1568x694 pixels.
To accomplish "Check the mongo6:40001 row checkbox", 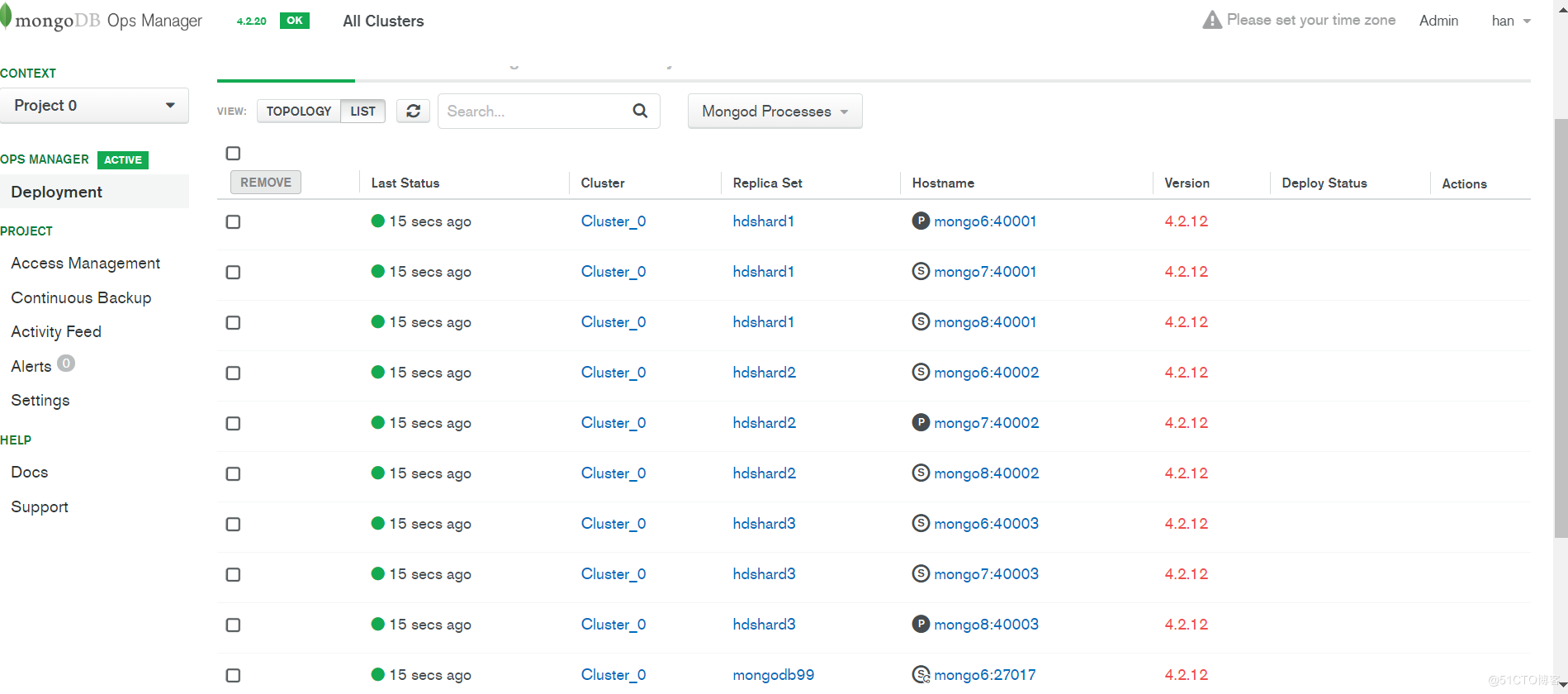I will click(233, 221).
